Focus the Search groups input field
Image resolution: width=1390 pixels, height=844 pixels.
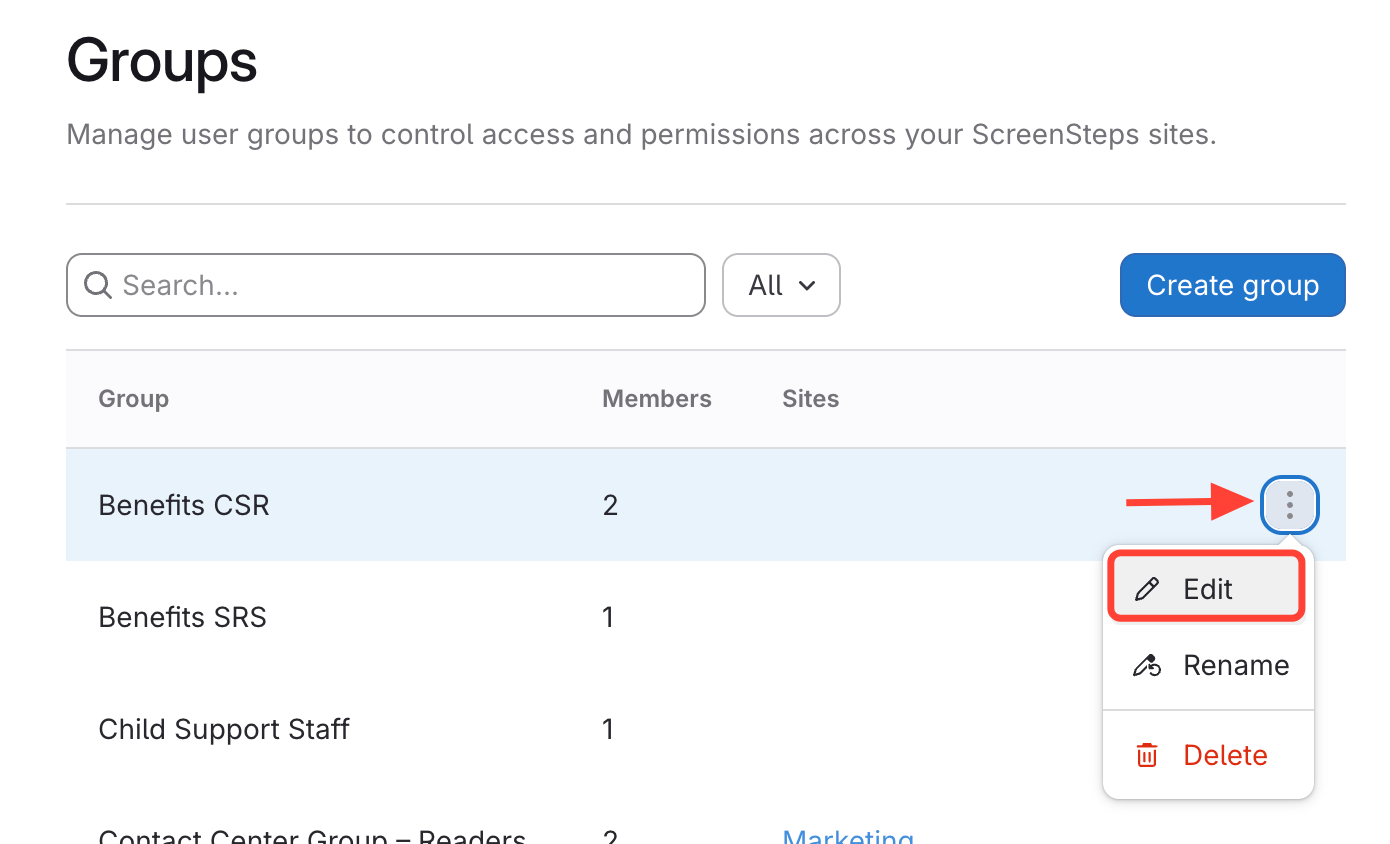(400, 286)
